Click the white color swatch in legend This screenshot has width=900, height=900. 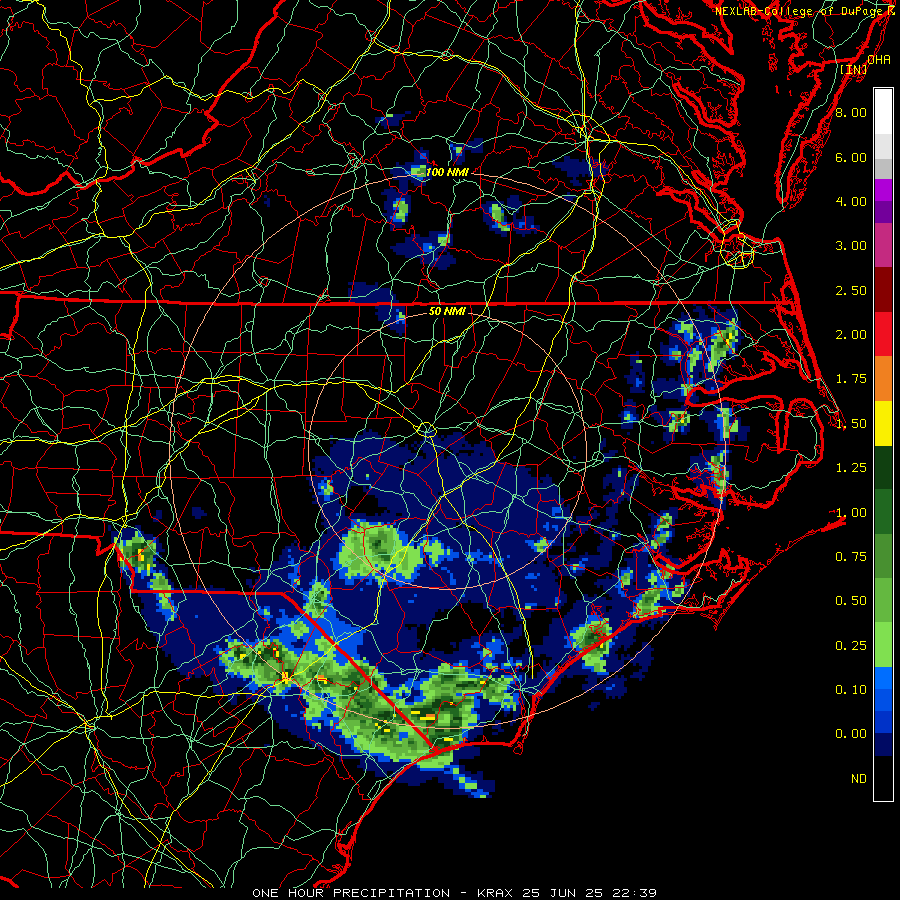tap(883, 112)
